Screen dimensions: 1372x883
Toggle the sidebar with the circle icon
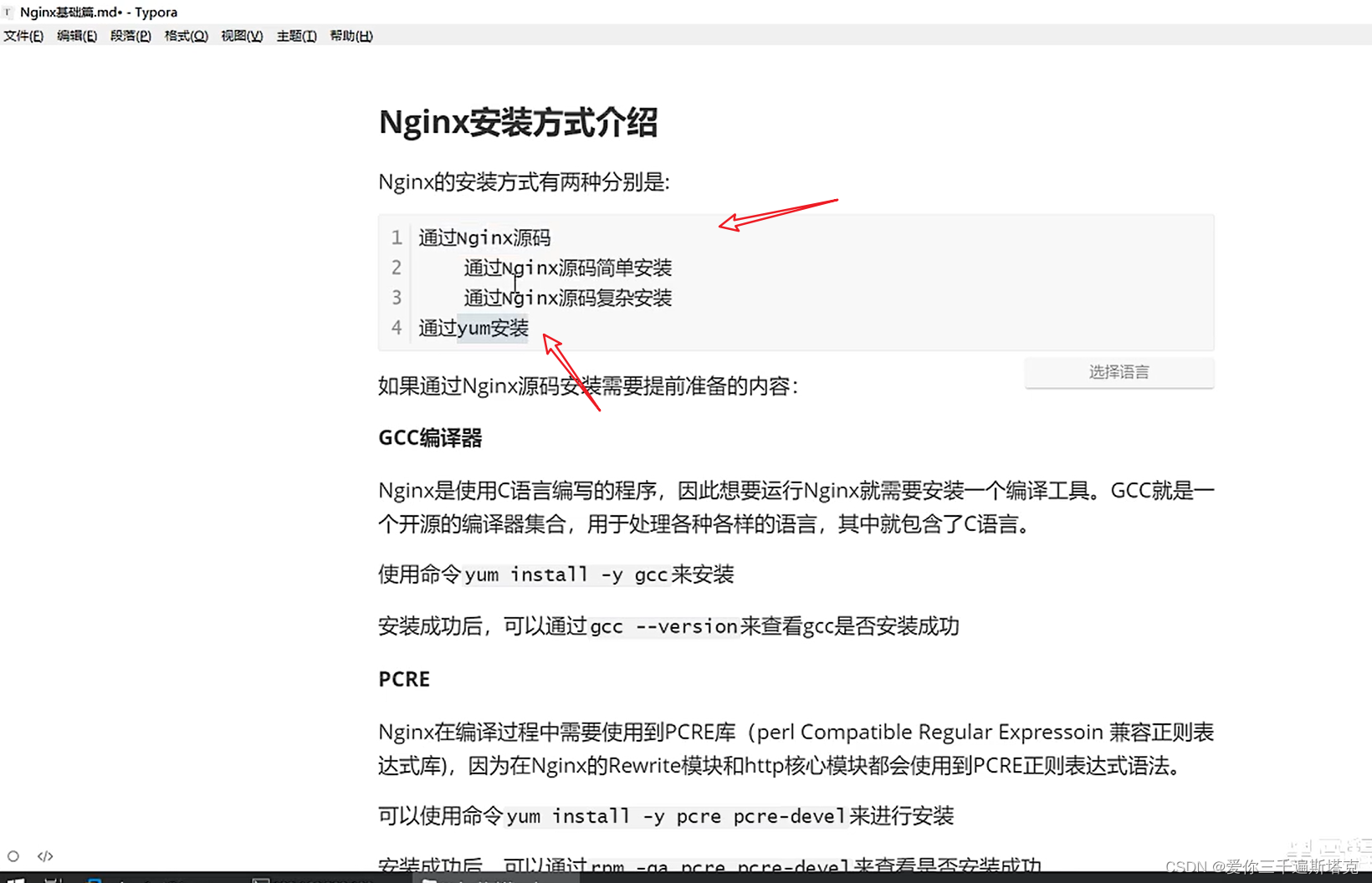pyautogui.click(x=13, y=856)
